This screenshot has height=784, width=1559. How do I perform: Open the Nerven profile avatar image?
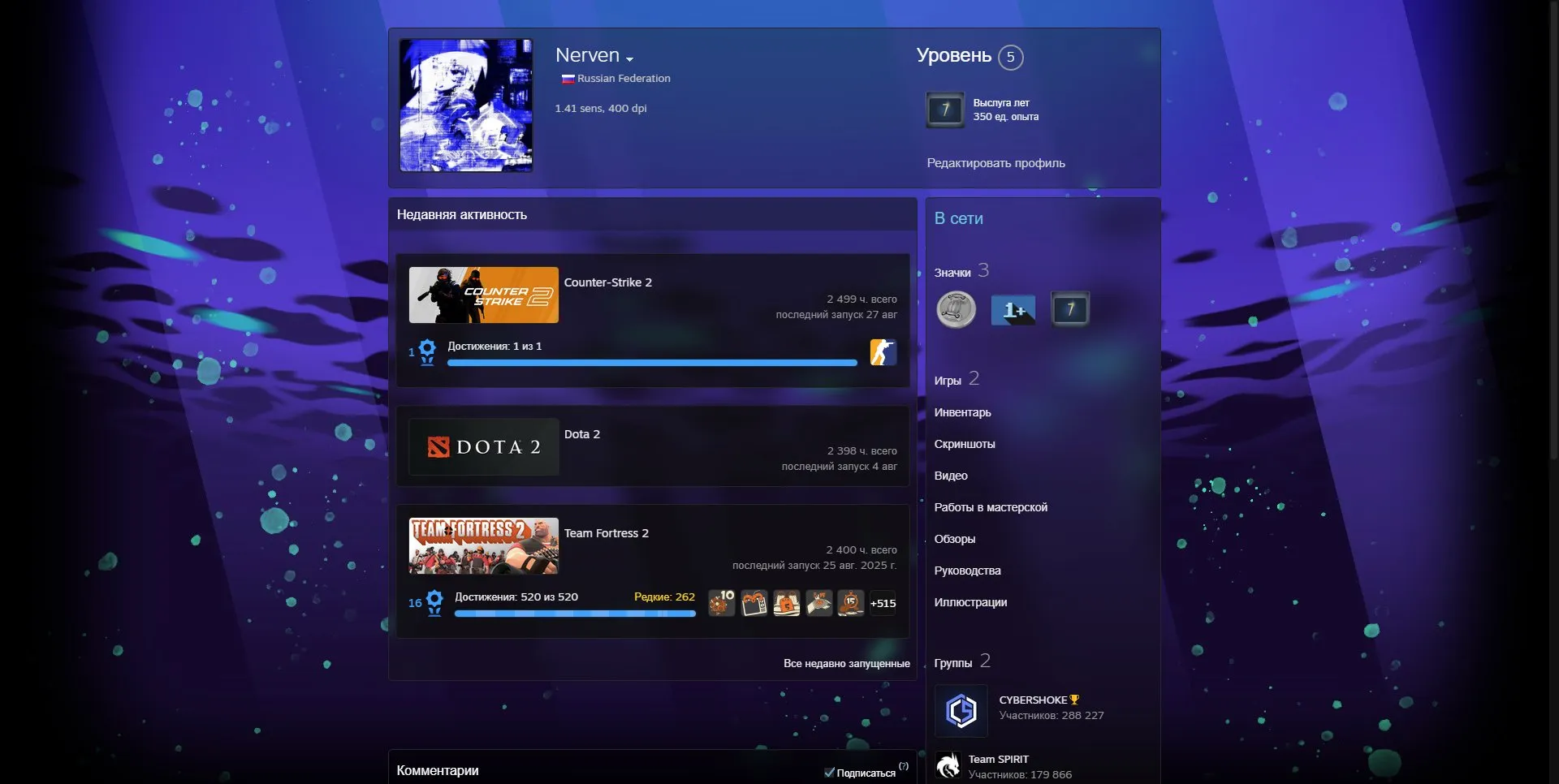(466, 106)
